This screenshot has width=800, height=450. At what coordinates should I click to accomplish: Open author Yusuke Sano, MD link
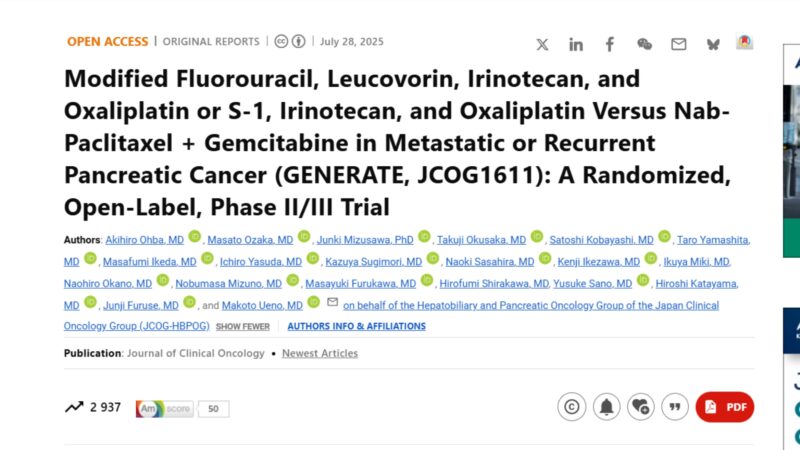pyautogui.click(x=592, y=284)
